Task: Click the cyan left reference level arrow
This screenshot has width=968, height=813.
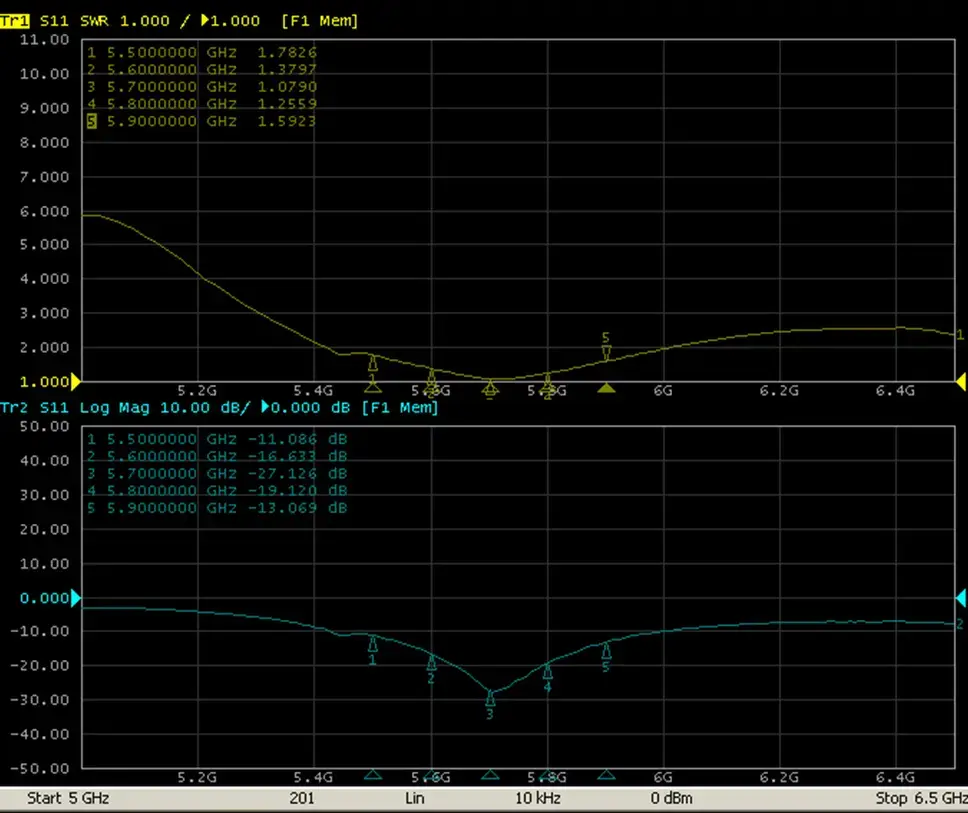Action: 76,598
